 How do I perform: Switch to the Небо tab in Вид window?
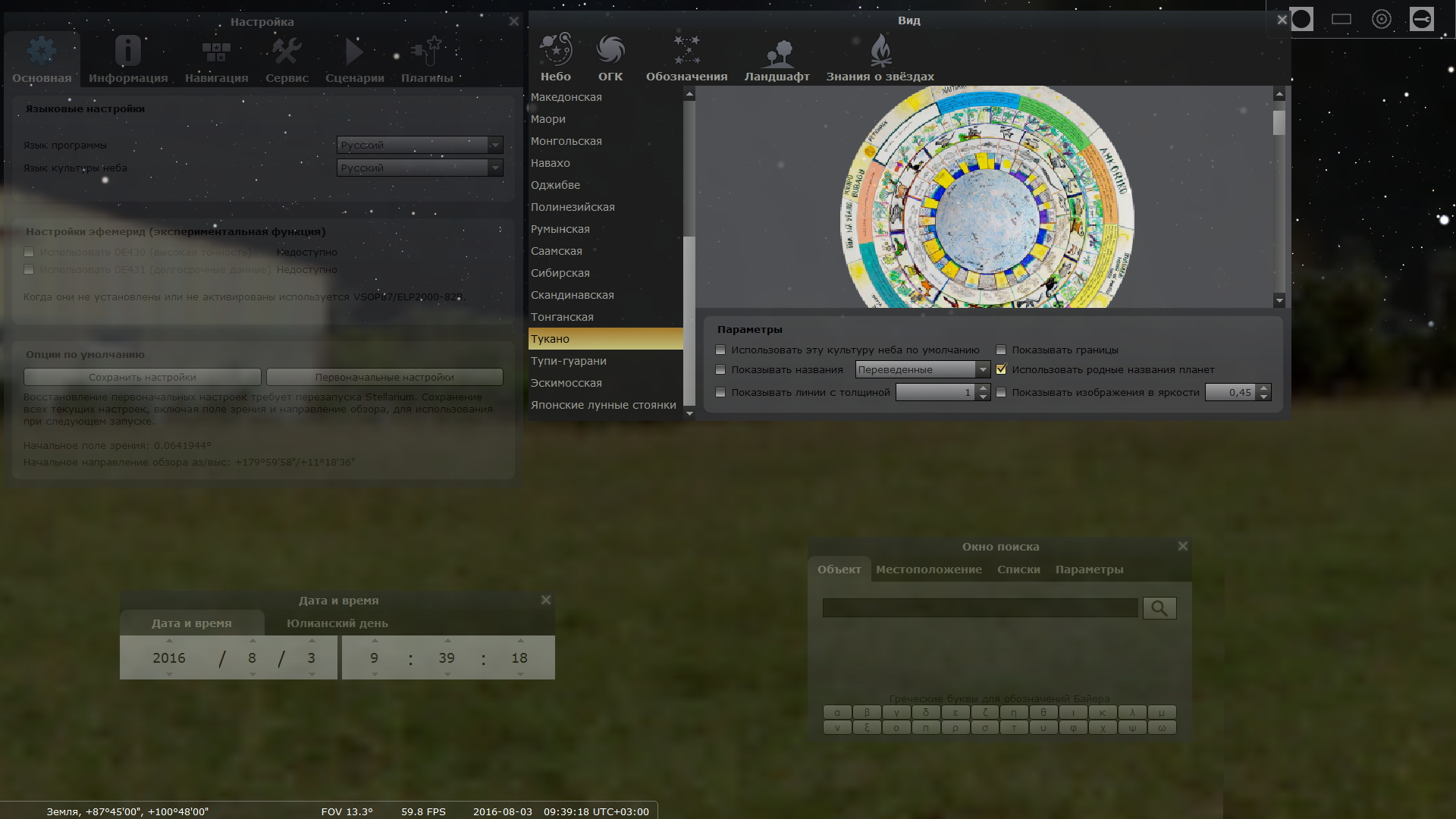click(x=556, y=58)
